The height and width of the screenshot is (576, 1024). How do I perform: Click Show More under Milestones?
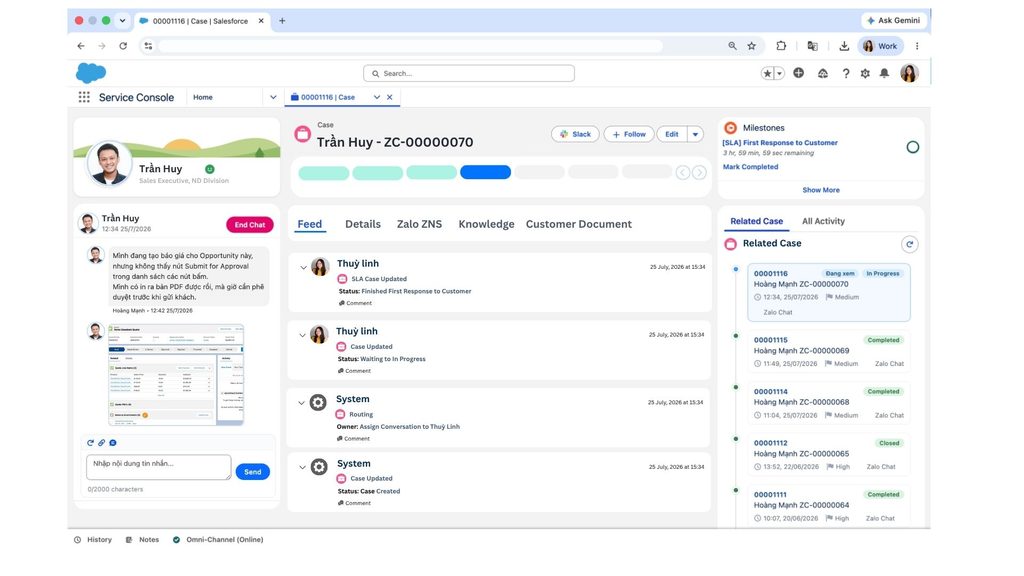[x=821, y=190]
